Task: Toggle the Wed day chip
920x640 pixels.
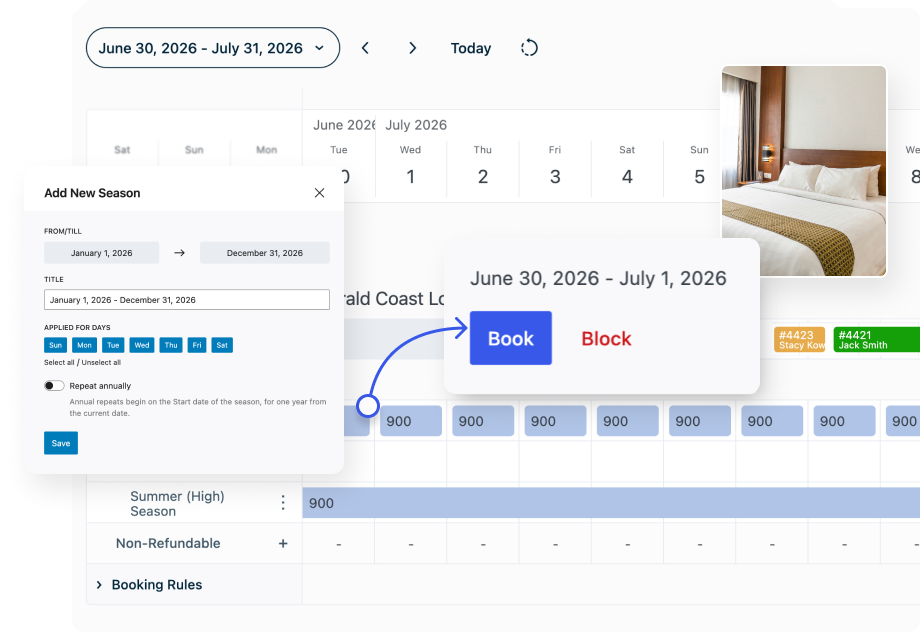Action: [x=142, y=345]
